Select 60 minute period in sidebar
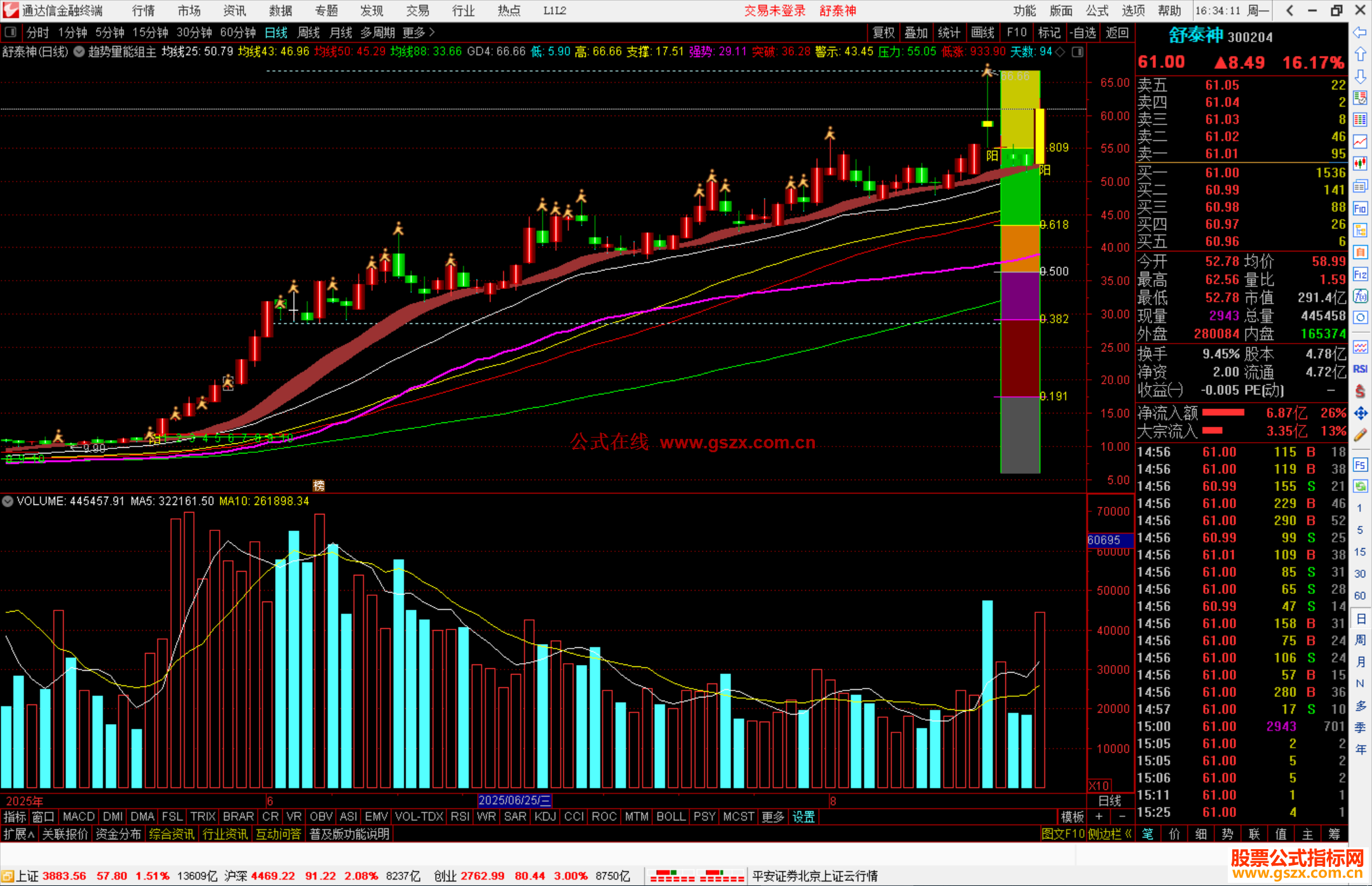Viewport: 1372px width, 886px height. pos(1360,595)
